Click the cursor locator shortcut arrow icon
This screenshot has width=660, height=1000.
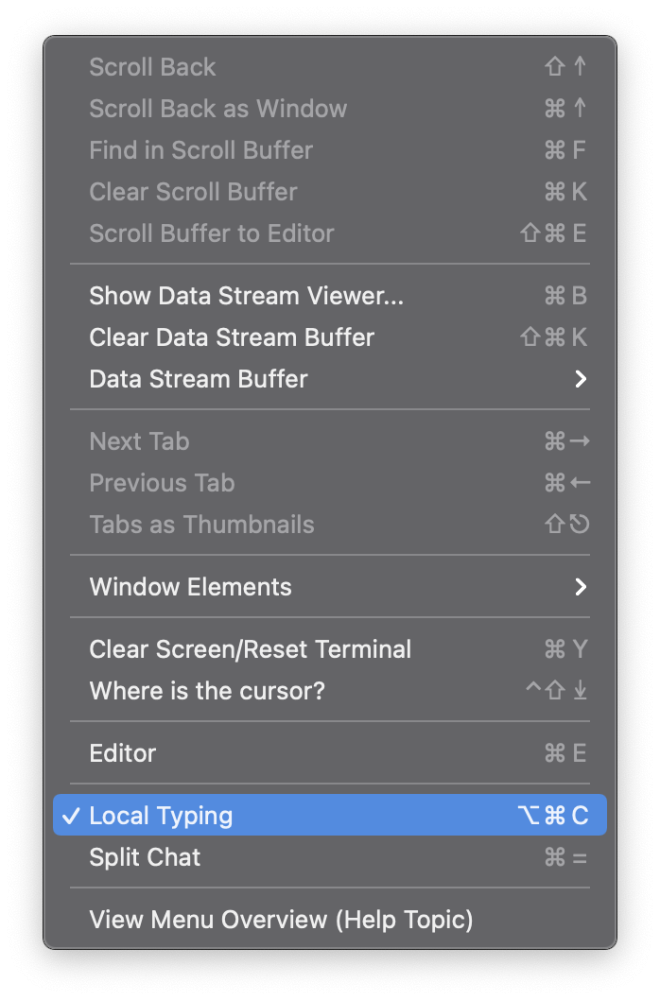click(x=580, y=692)
